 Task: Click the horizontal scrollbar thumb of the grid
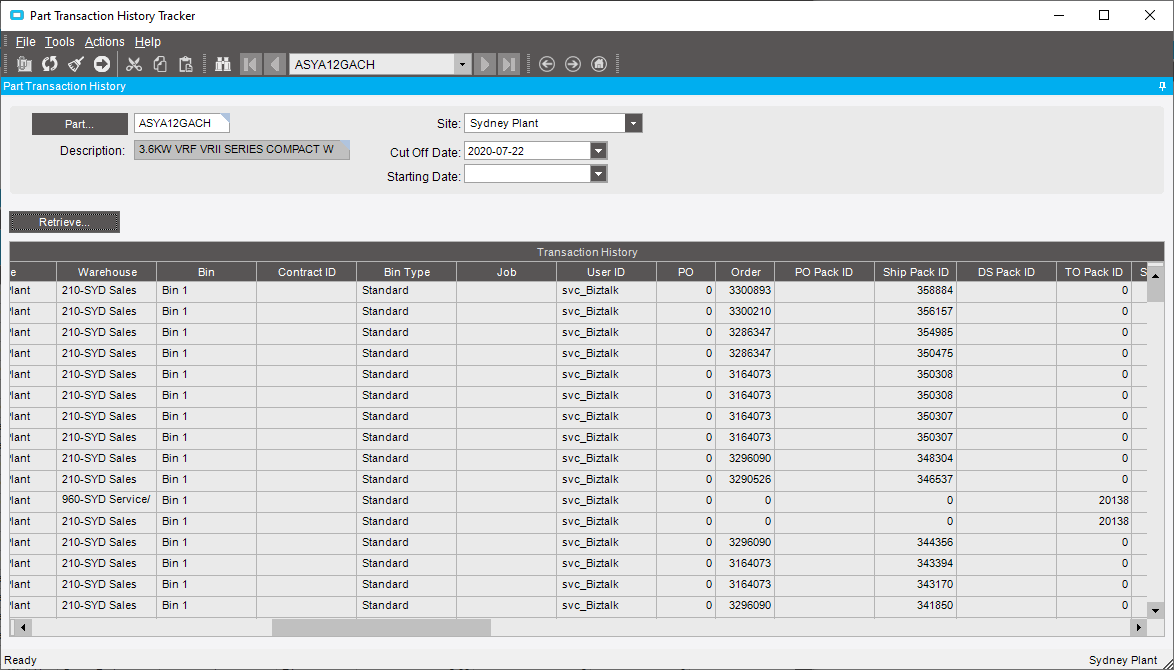381,627
